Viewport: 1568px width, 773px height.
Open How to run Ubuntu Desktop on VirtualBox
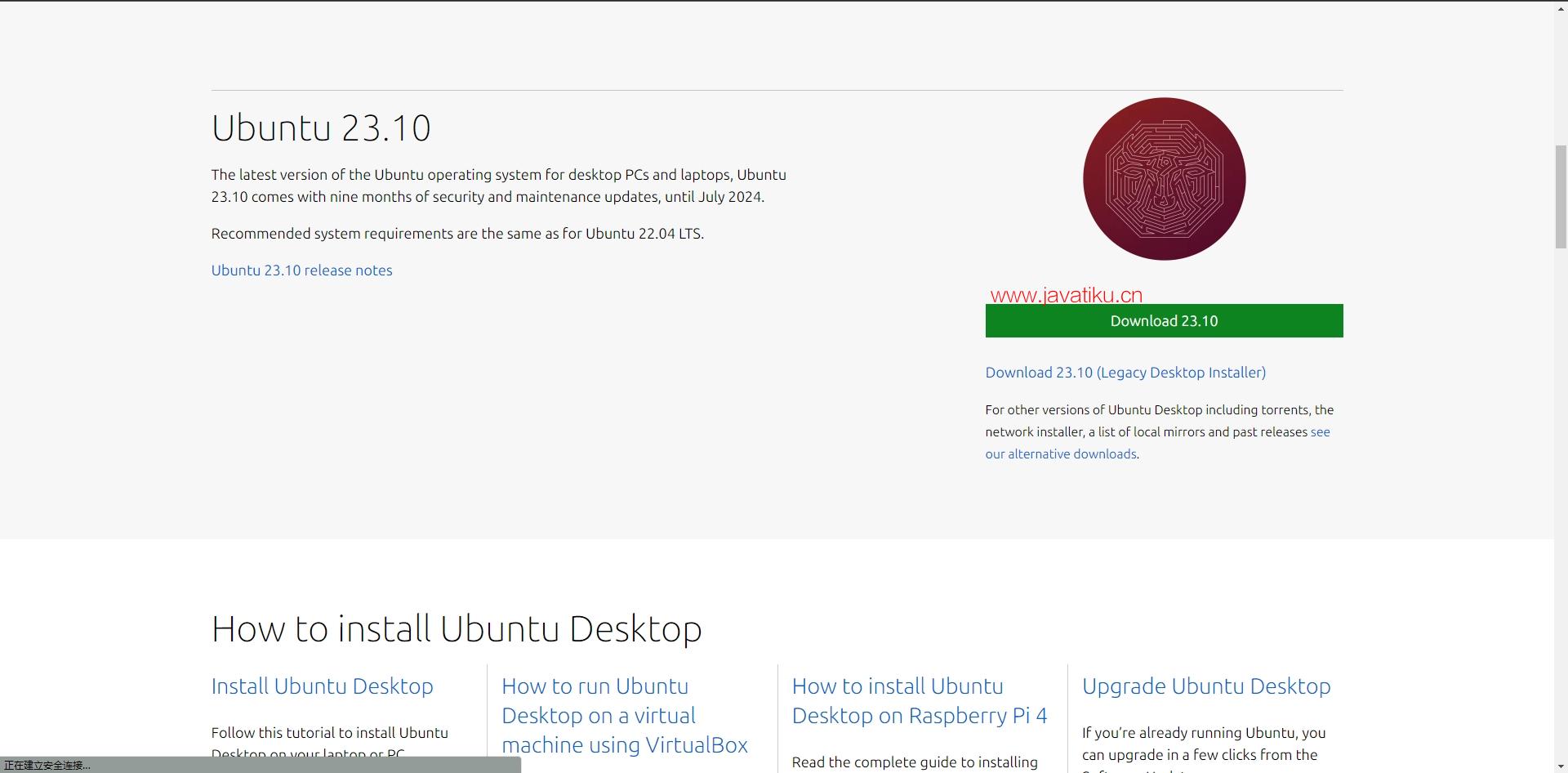(x=625, y=715)
